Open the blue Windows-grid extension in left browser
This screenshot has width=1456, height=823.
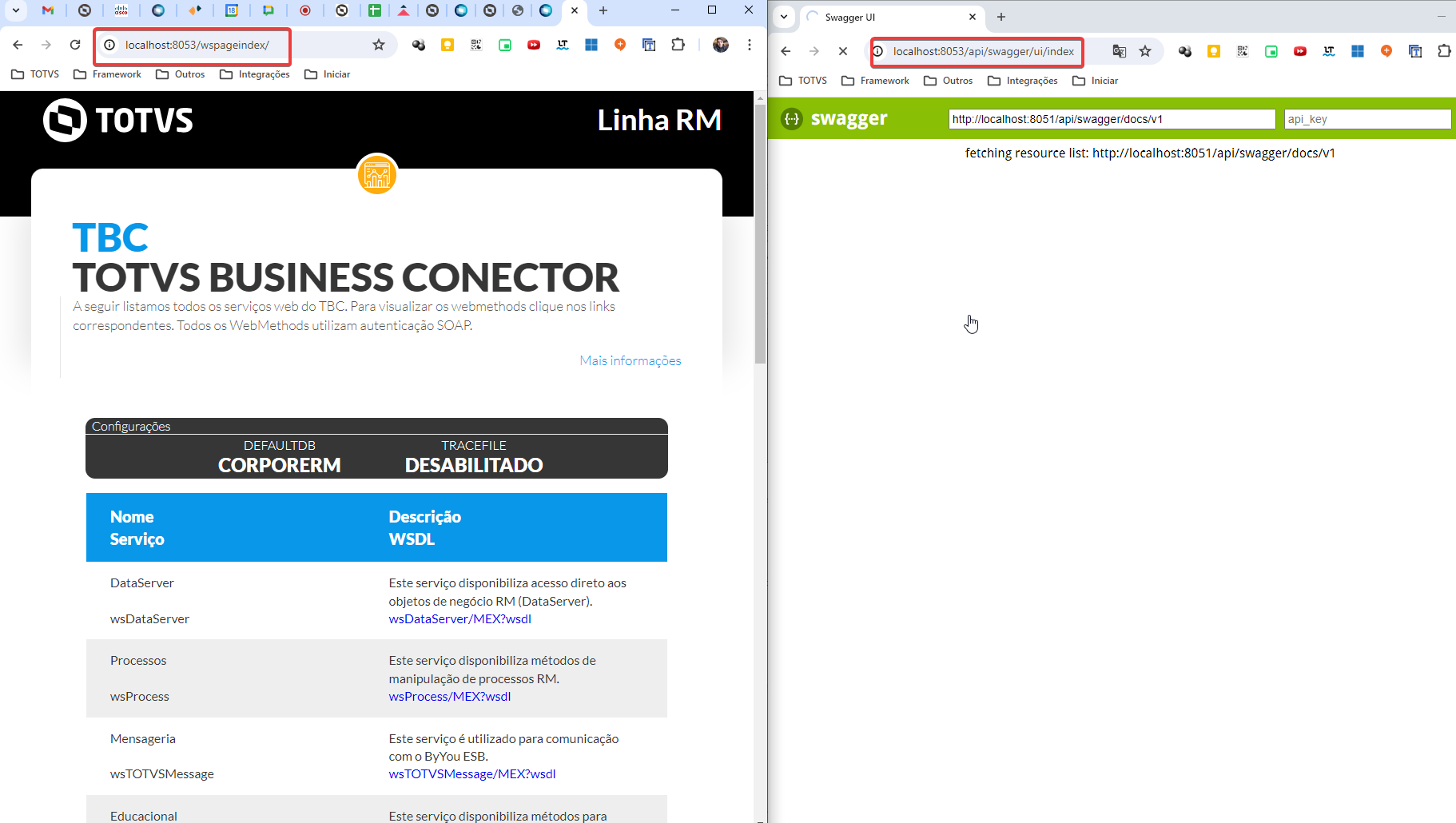tap(591, 45)
